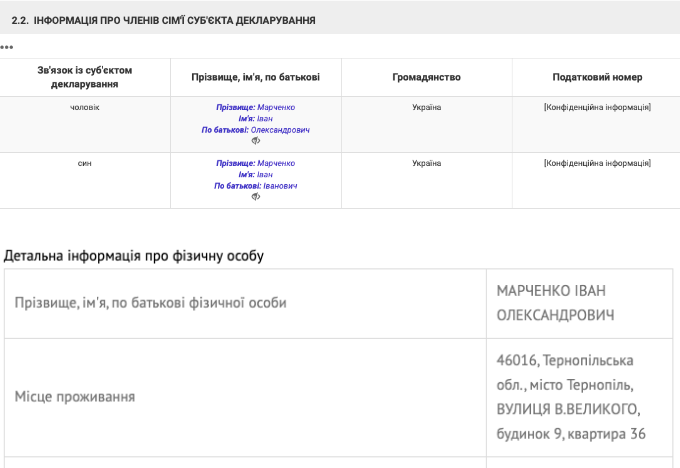This screenshot has height=468, width=680.
Task: Click the "Прізвище, ім'я, по батькові" column header
Action: [256, 77]
